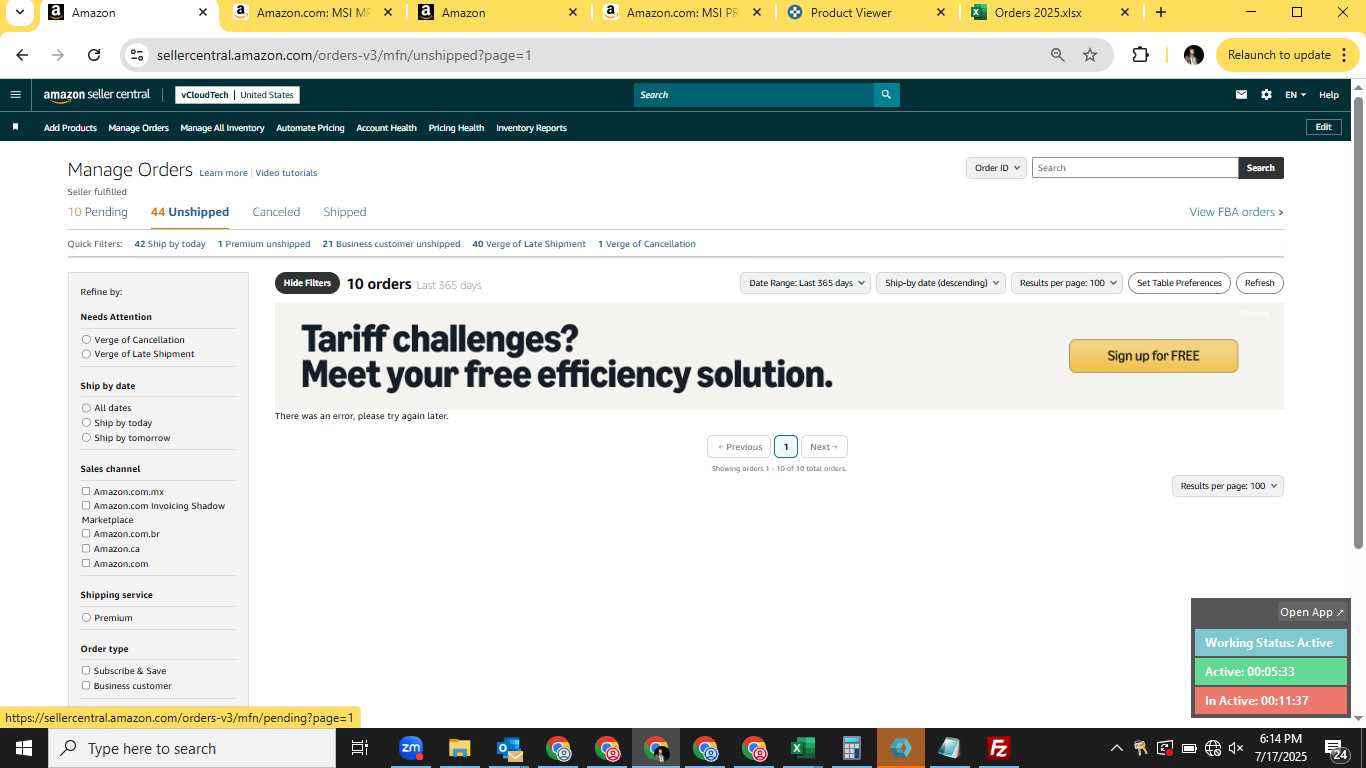The image size is (1366, 768).
Task: Open the bottom Results per page: 100 dropdown
Action: pyautogui.click(x=1228, y=486)
